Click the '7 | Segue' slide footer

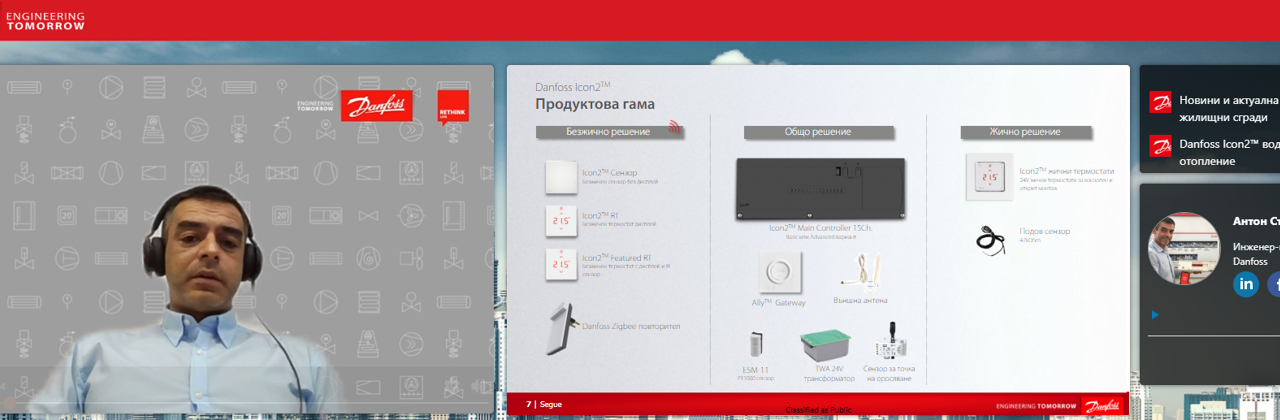pos(544,404)
